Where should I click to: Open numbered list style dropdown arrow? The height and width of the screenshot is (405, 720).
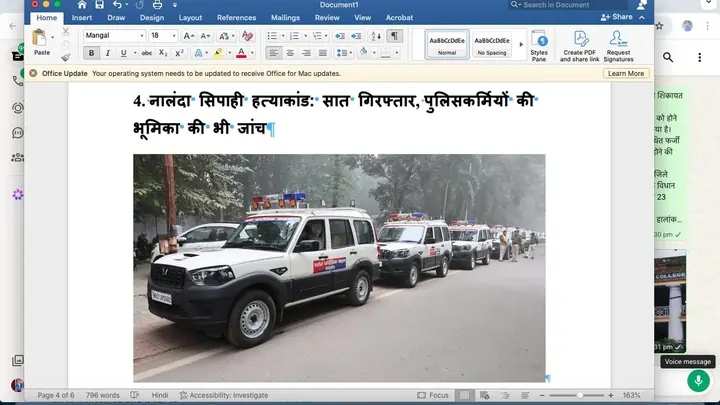coord(305,36)
